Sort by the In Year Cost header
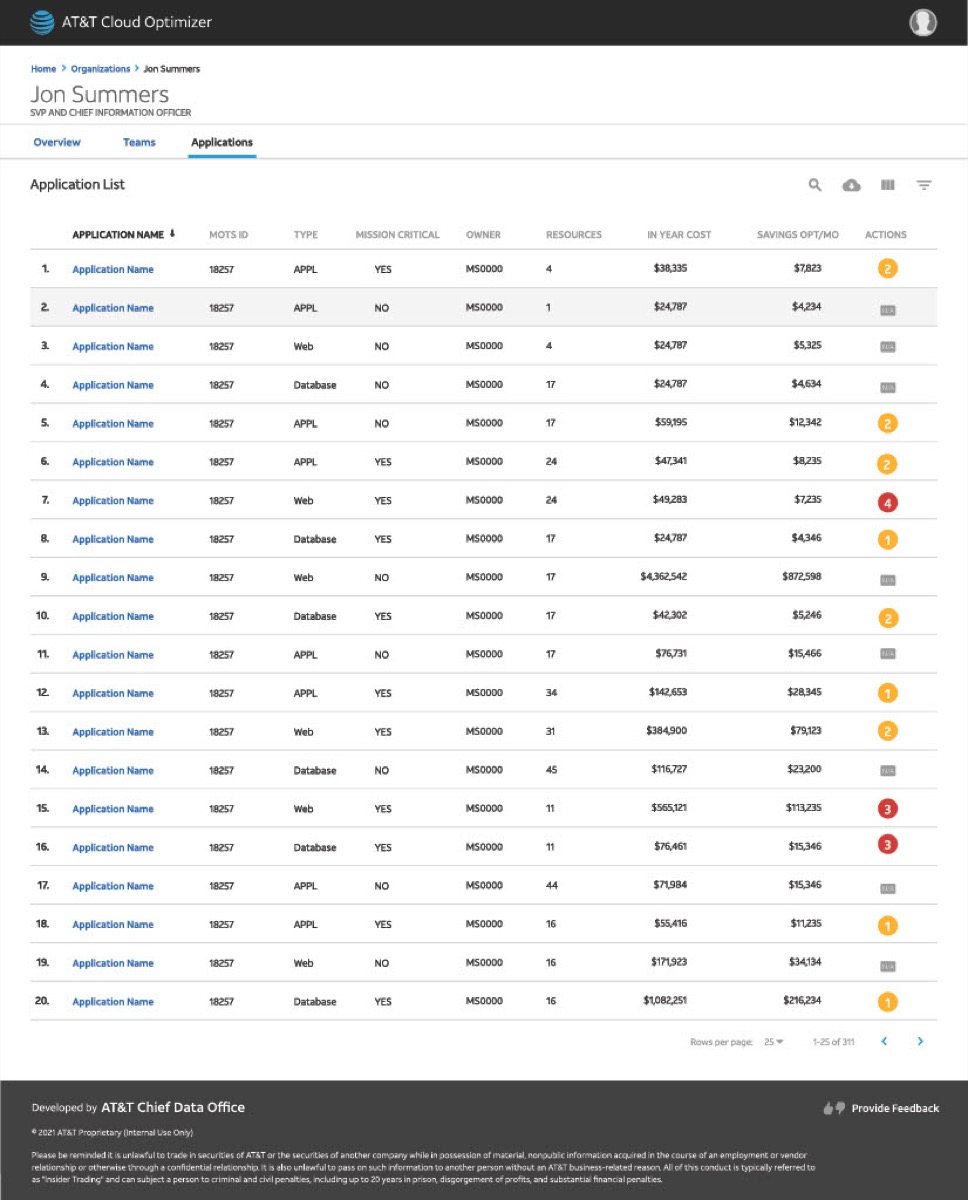Screen dimensions: 968x1200 coord(679,235)
